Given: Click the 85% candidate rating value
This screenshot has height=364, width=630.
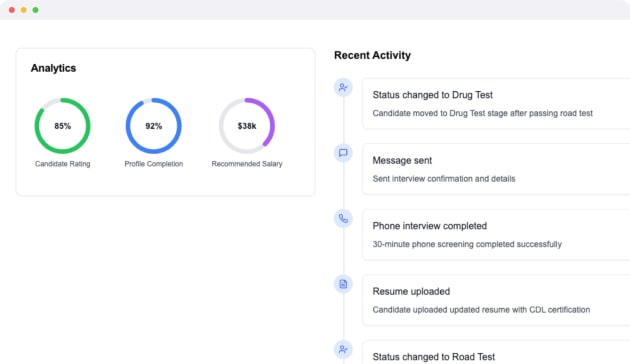Looking at the screenshot, I should pyautogui.click(x=62, y=126).
